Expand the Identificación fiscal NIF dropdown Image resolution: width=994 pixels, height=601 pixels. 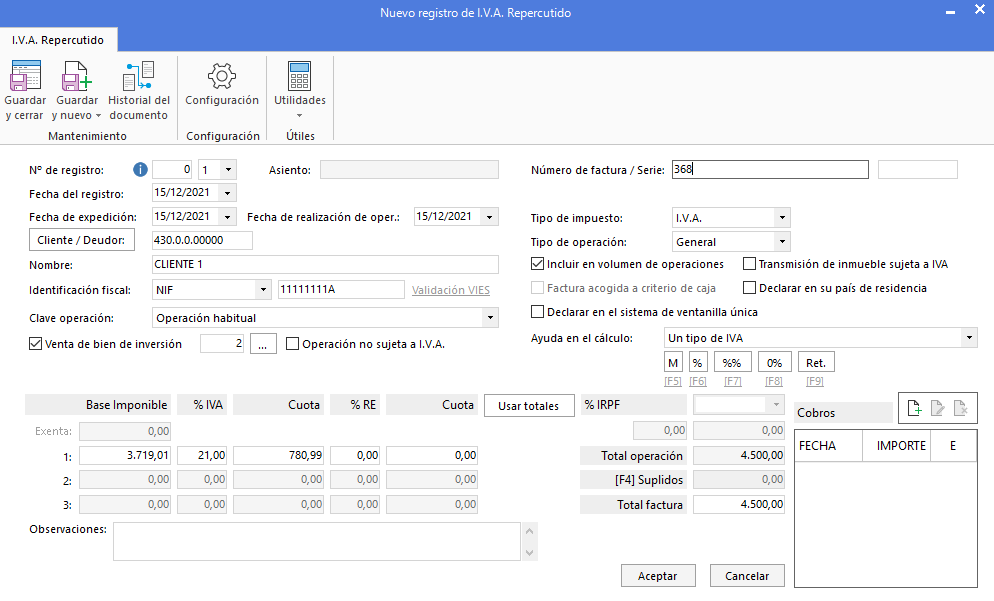tap(263, 290)
